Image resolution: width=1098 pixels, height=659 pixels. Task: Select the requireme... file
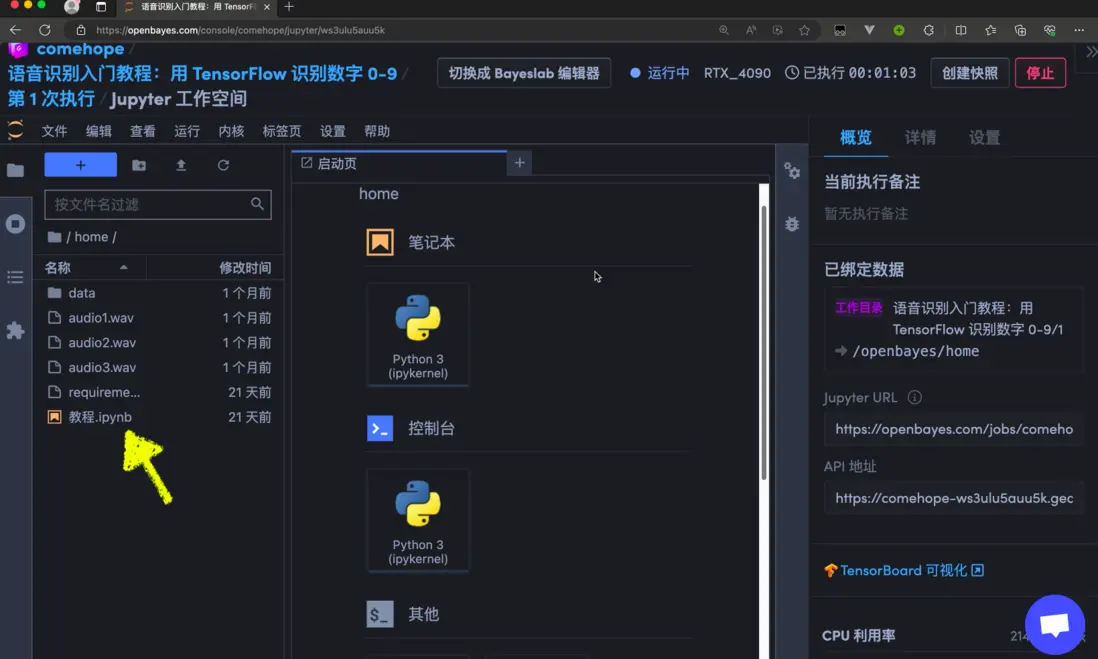(159, 392)
